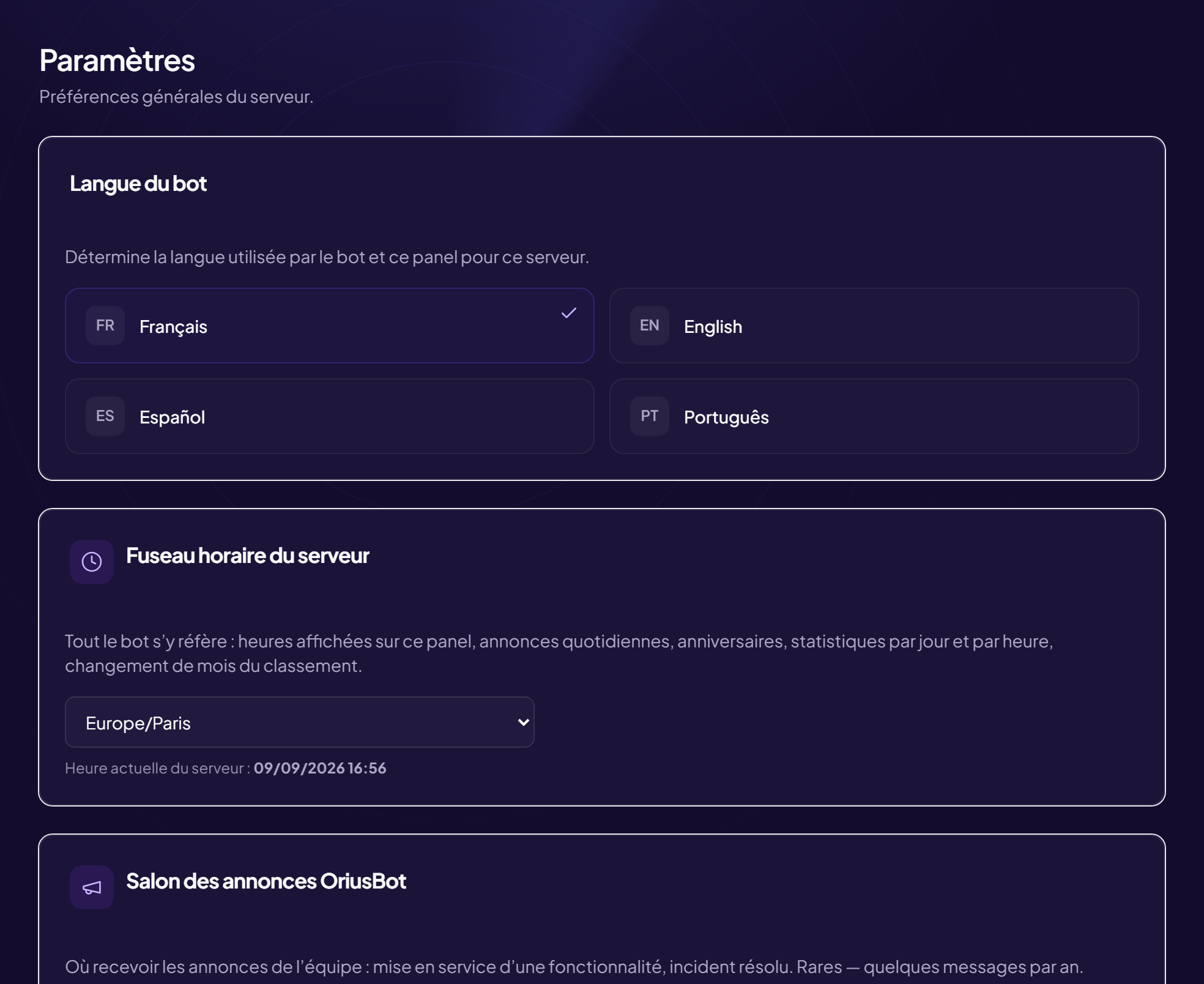Image resolution: width=1204 pixels, height=984 pixels.
Task: Select the Français language option
Action: 329,326
